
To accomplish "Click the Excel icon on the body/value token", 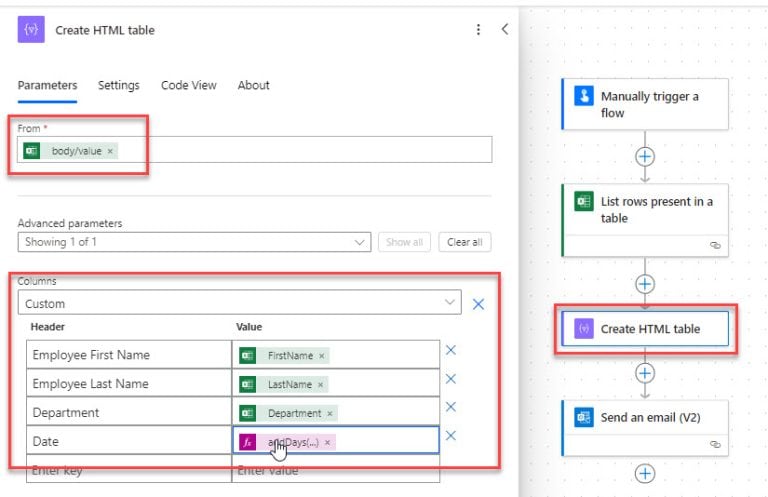I will [32, 151].
